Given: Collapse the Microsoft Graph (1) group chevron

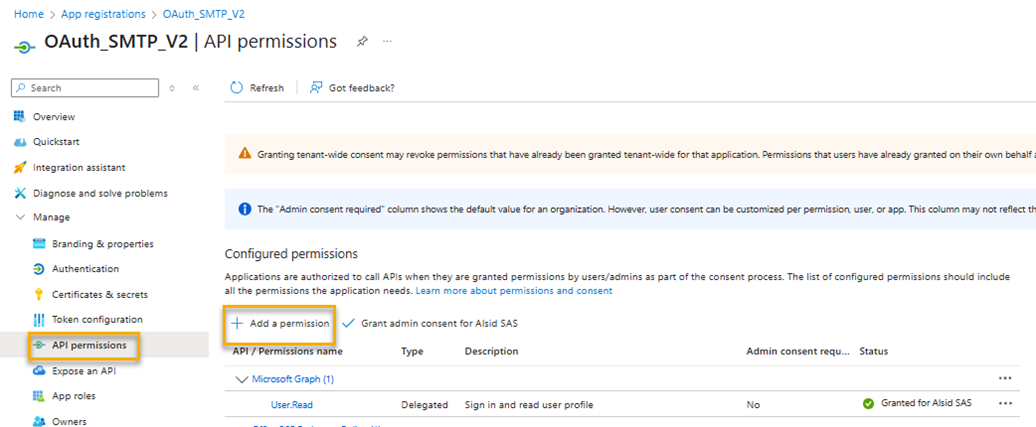Looking at the screenshot, I should 241,379.
